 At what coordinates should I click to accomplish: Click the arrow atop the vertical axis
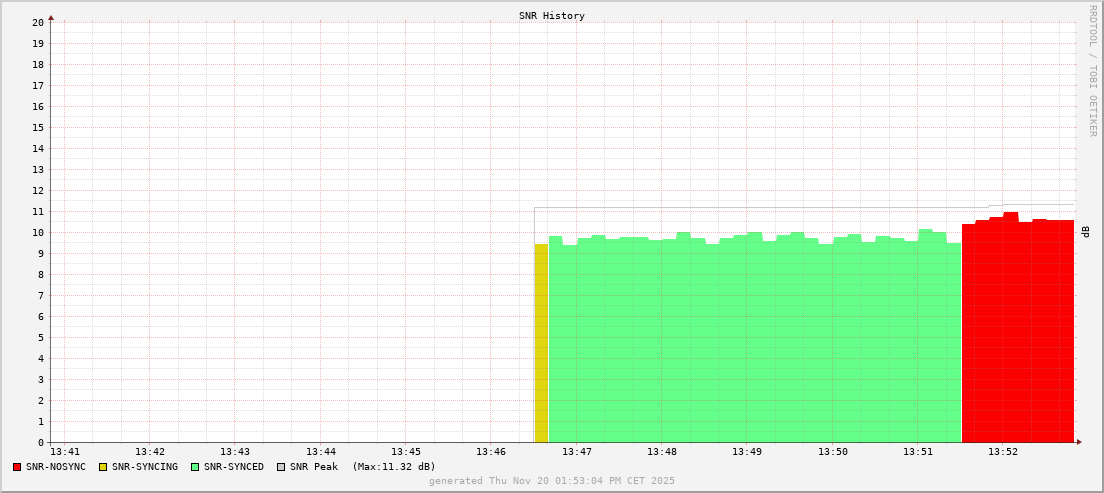51,17
